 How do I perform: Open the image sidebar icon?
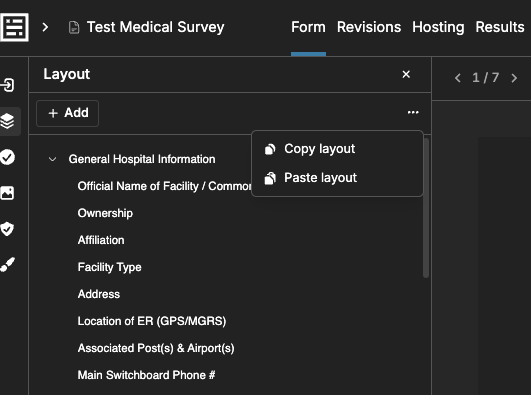(x=7, y=193)
